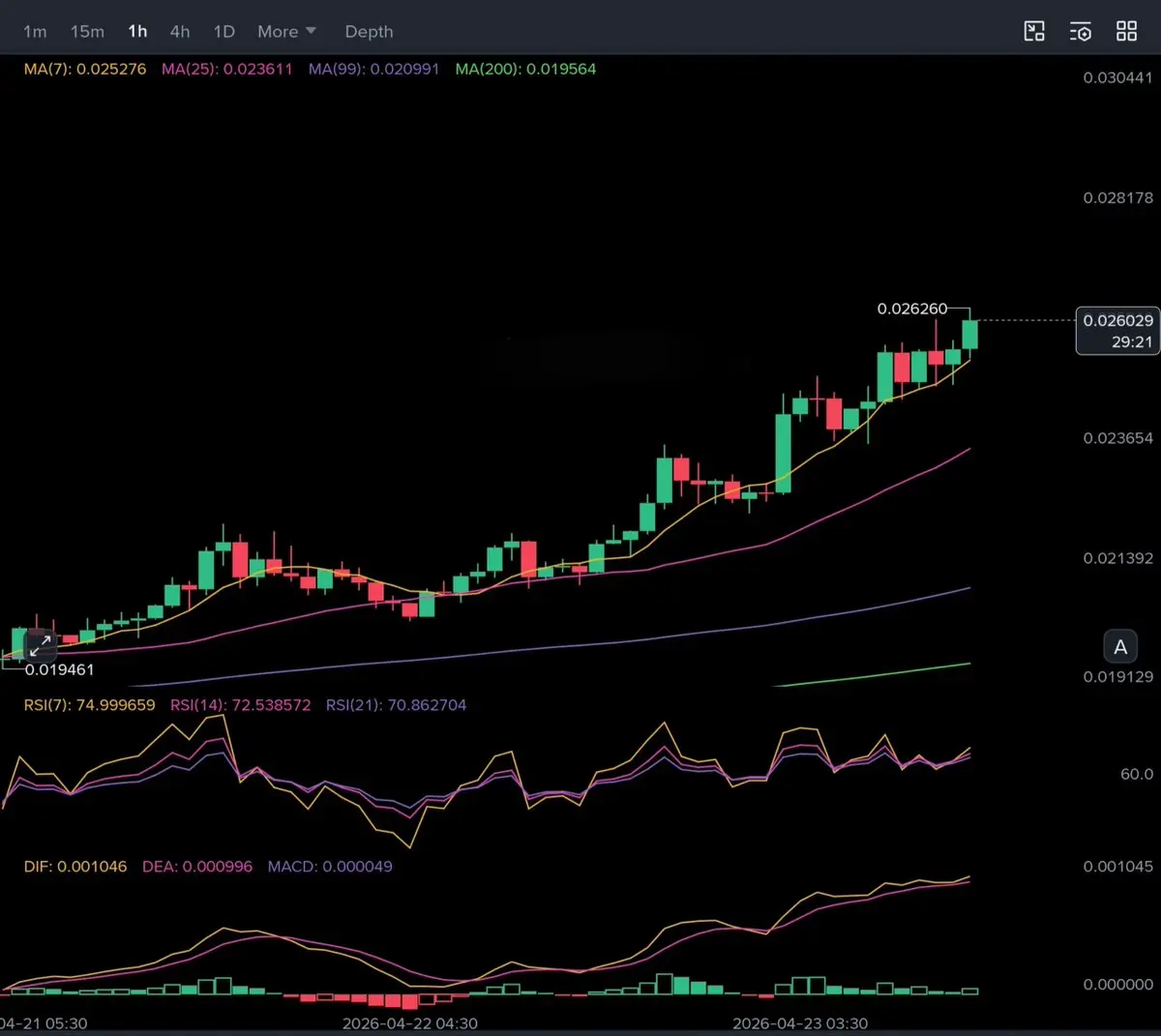This screenshot has height=1036, width=1161.
Task: Click the 0.023654 price axis label
Action: click(x=1117, y=438)
